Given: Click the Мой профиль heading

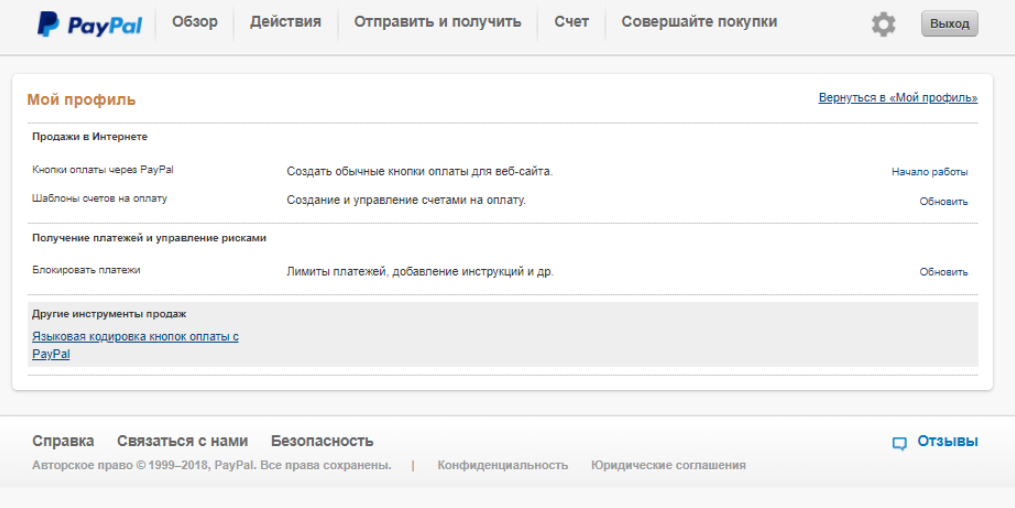Looking at the screenshot, I should pyautogui.click(x=82, y=100).
